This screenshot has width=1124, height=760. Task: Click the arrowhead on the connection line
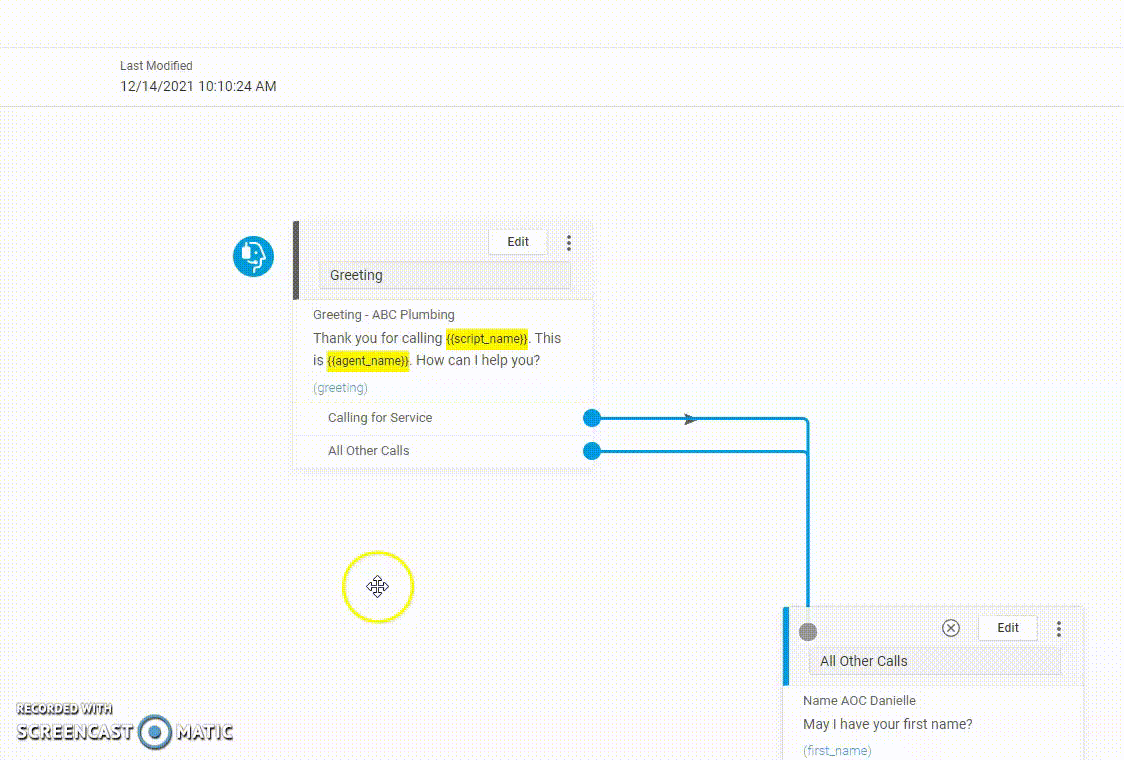690,419
